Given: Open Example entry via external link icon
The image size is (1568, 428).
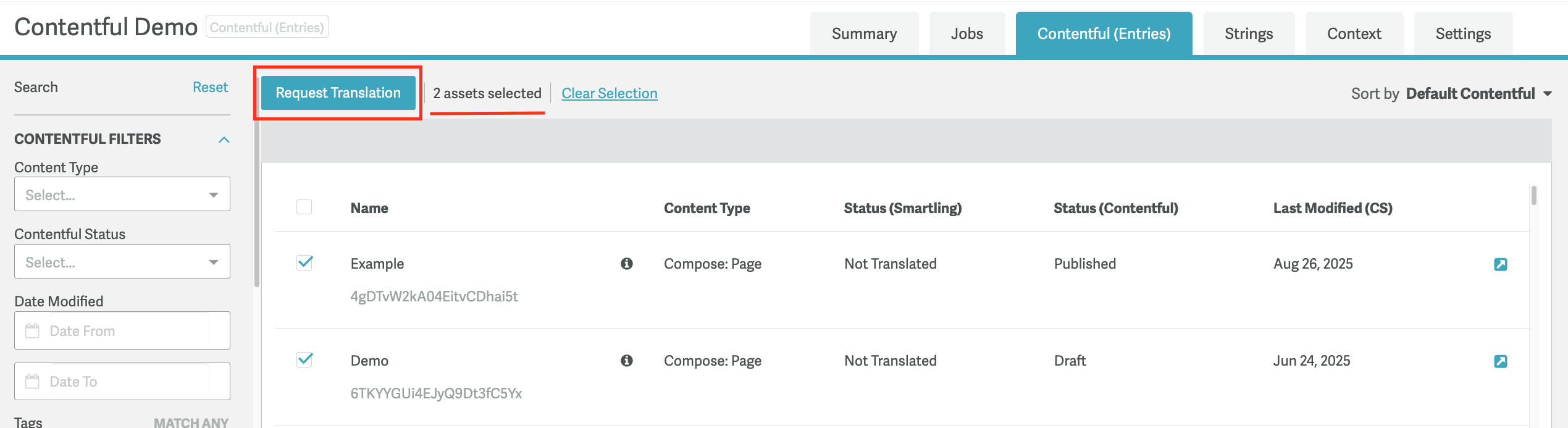Looking at the screenshot, I should point(1500,264).
